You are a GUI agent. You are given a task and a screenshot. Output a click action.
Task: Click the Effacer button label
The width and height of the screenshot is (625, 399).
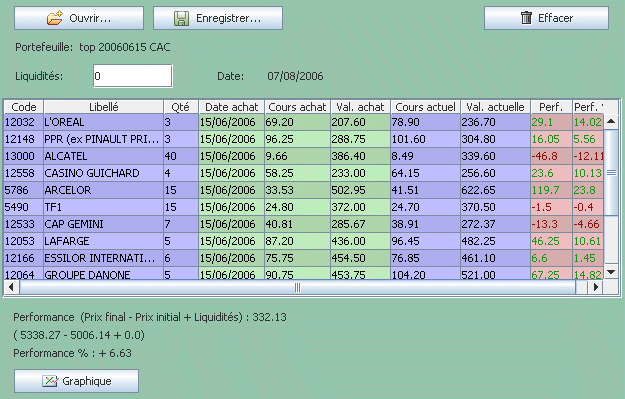(555, 18)
